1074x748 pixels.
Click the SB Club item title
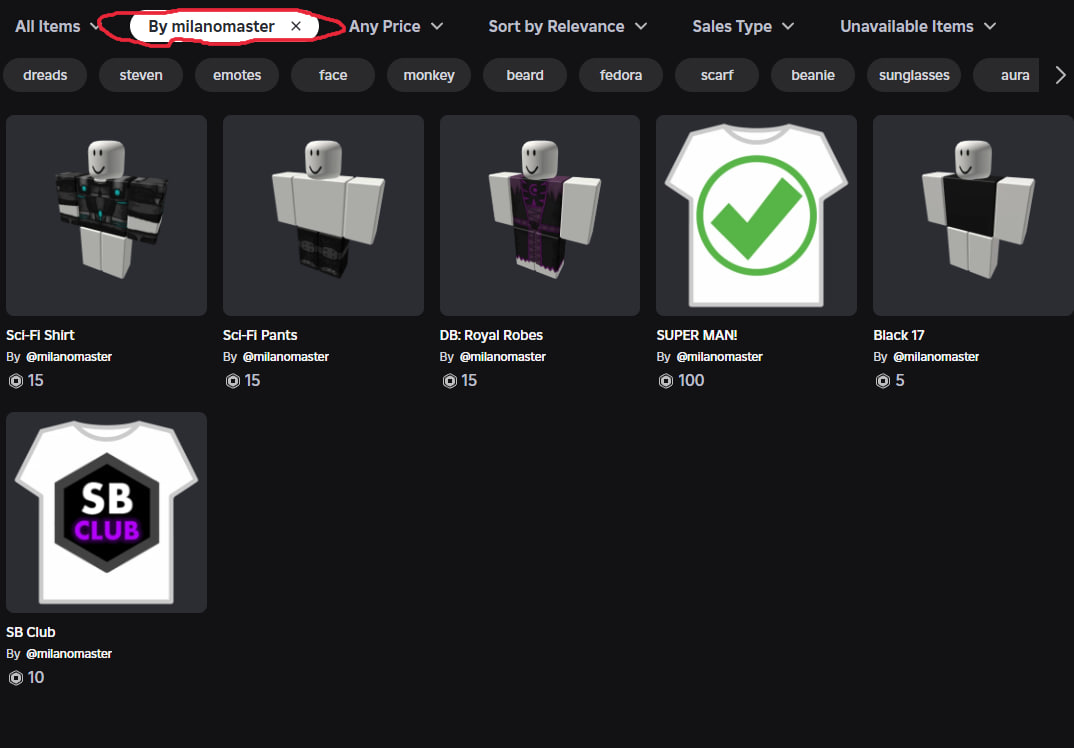click(31, 632)
